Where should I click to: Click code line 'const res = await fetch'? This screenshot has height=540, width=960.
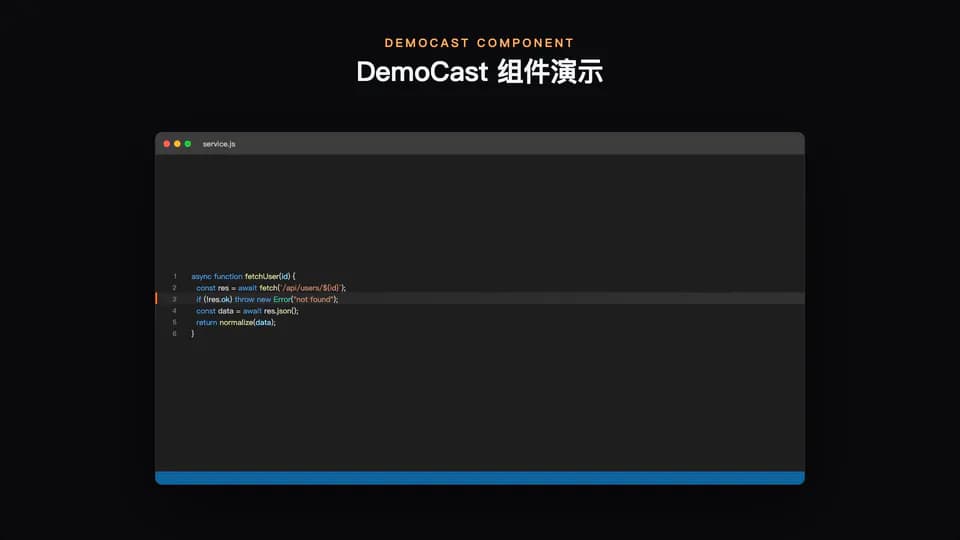point(271,288)
